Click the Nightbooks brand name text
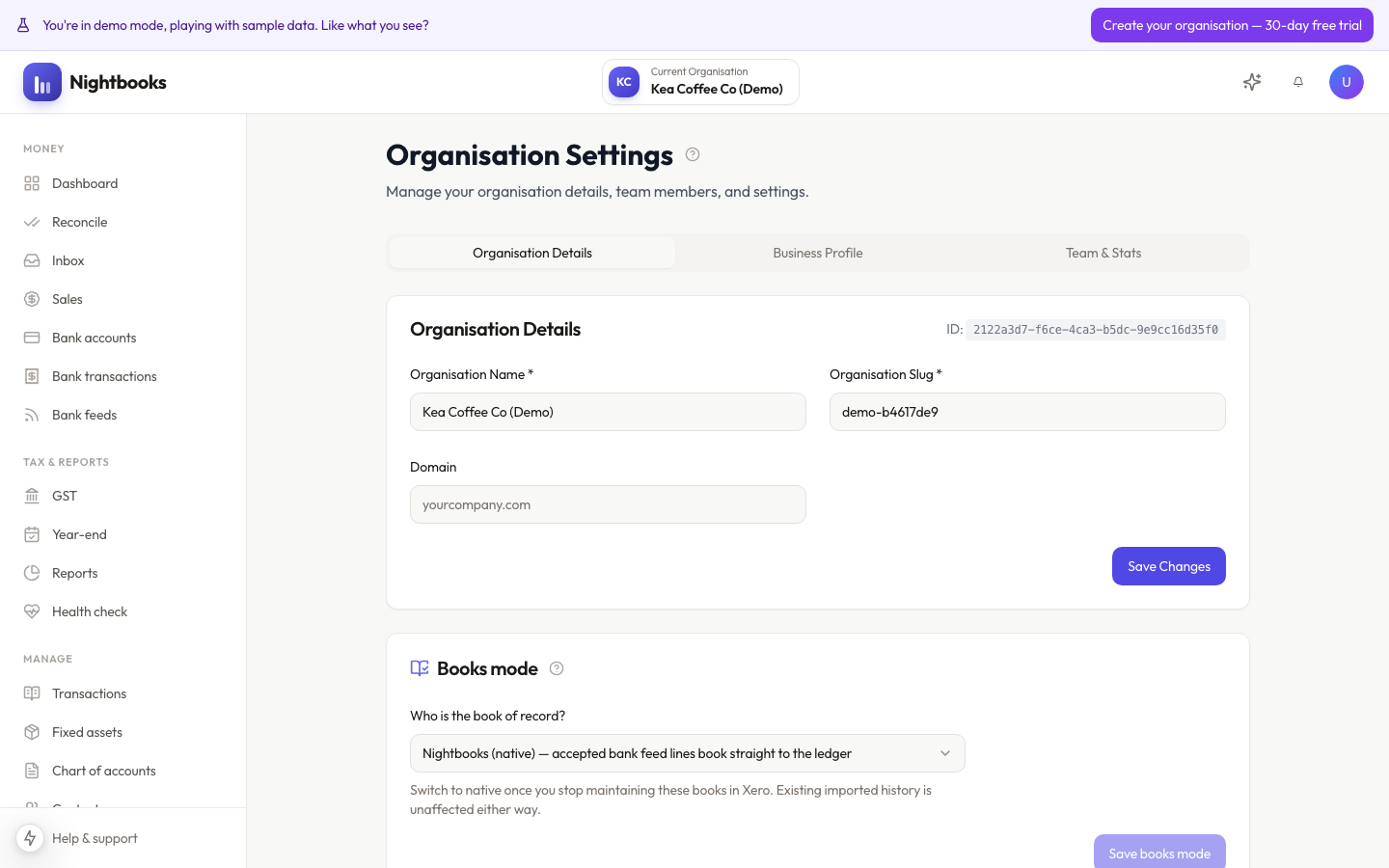 click(118, 82)
